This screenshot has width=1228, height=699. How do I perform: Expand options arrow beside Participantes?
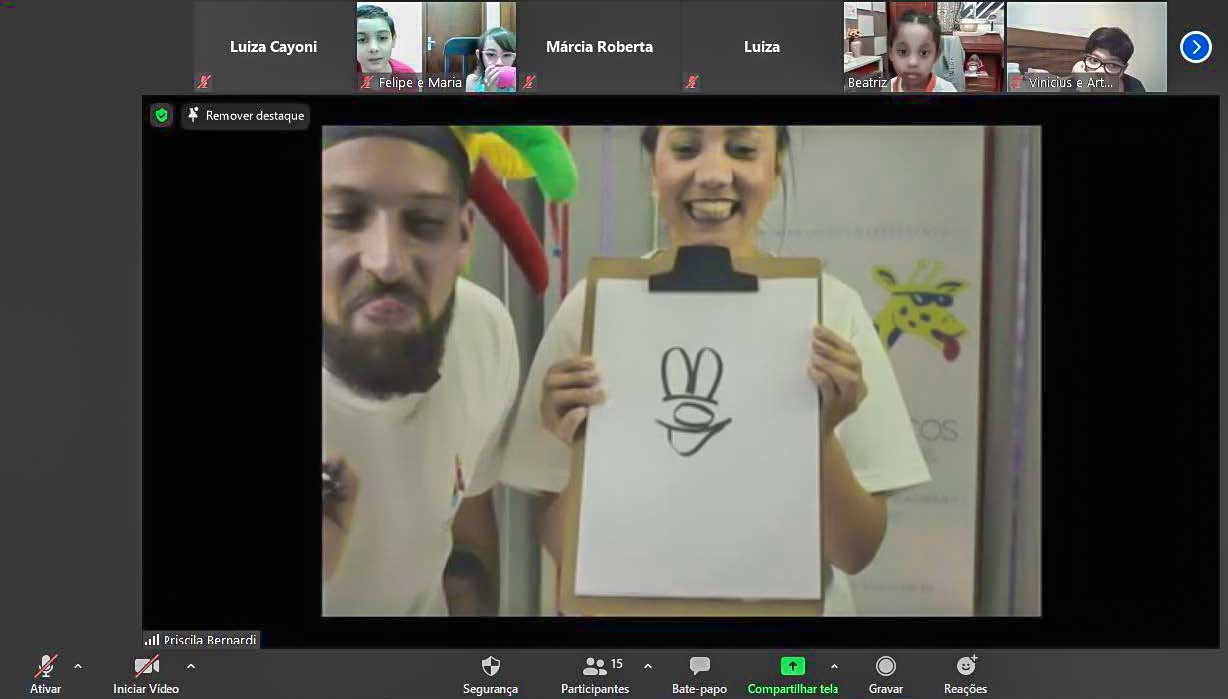[648, 666]
